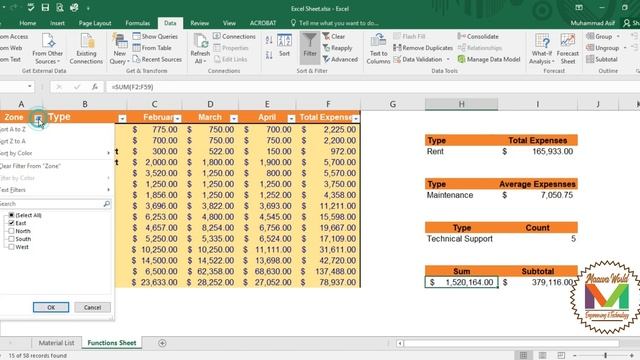This screenshot has height=360, width=640.
Task: Click the Forecast Sheet icon
Action: point(567,49)
